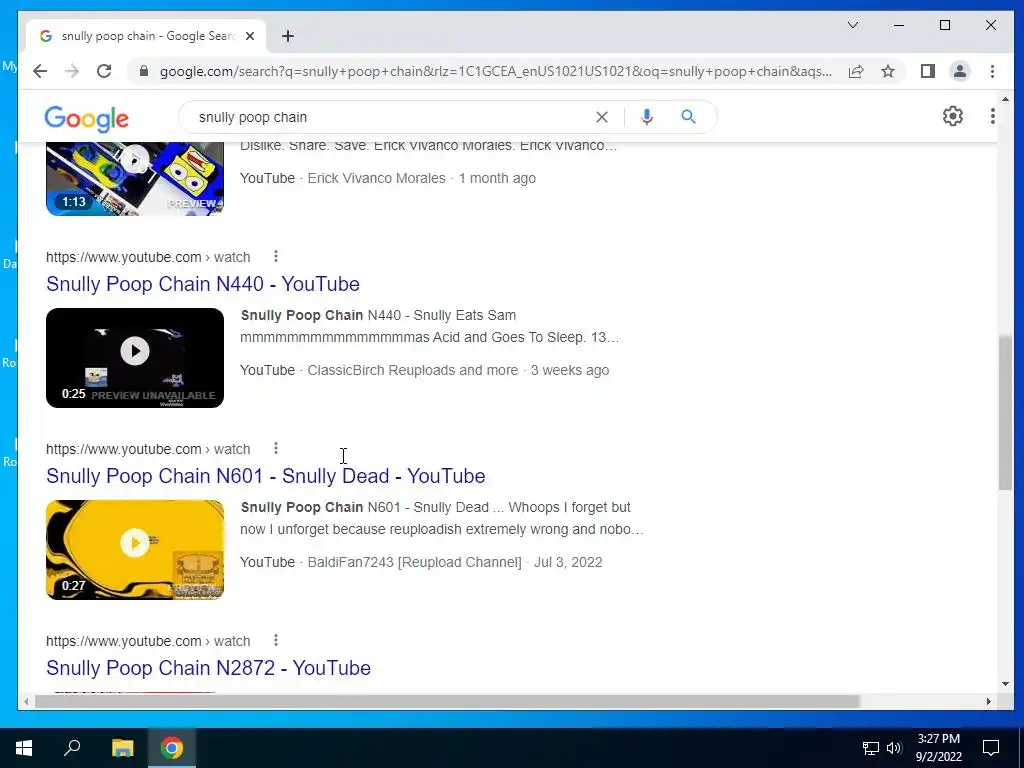
Task: Click 'Erick Vivanco Morales' channel text
Action: pyautogui.click(x=377, y=178)
